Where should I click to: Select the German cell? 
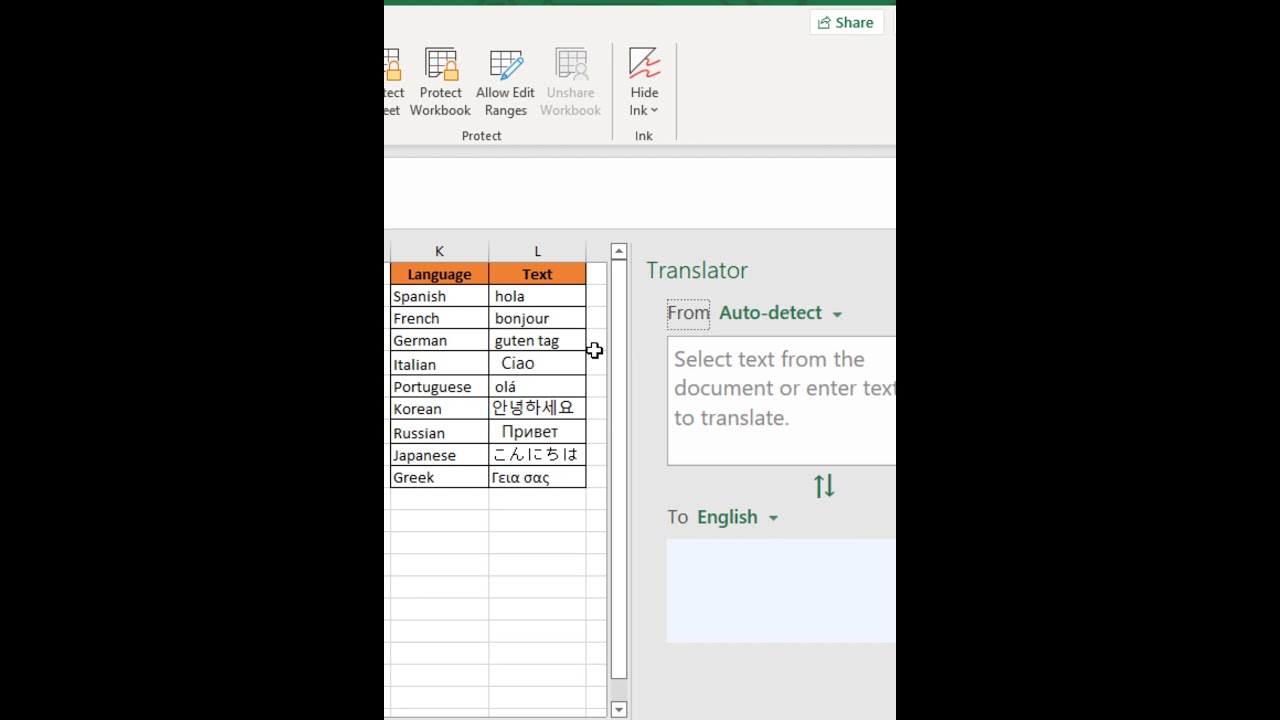point(439,341)
